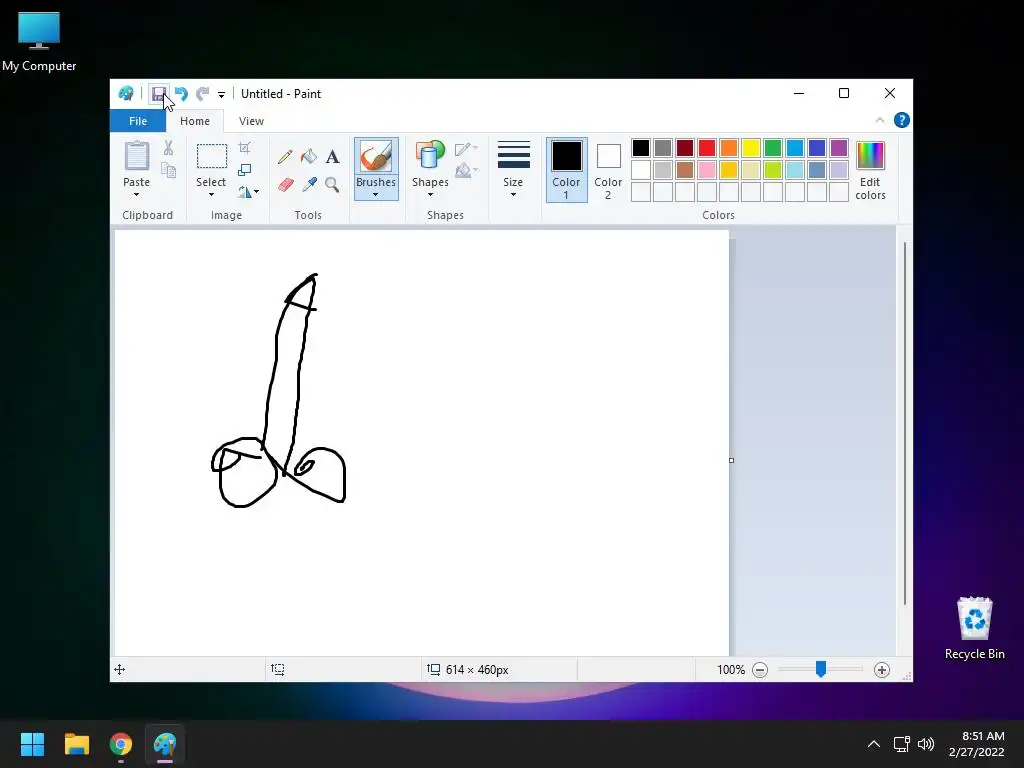This screenshot has height=768, width=1024.
Task: Redo the last undone action
Action: click(x=202, y=94)
